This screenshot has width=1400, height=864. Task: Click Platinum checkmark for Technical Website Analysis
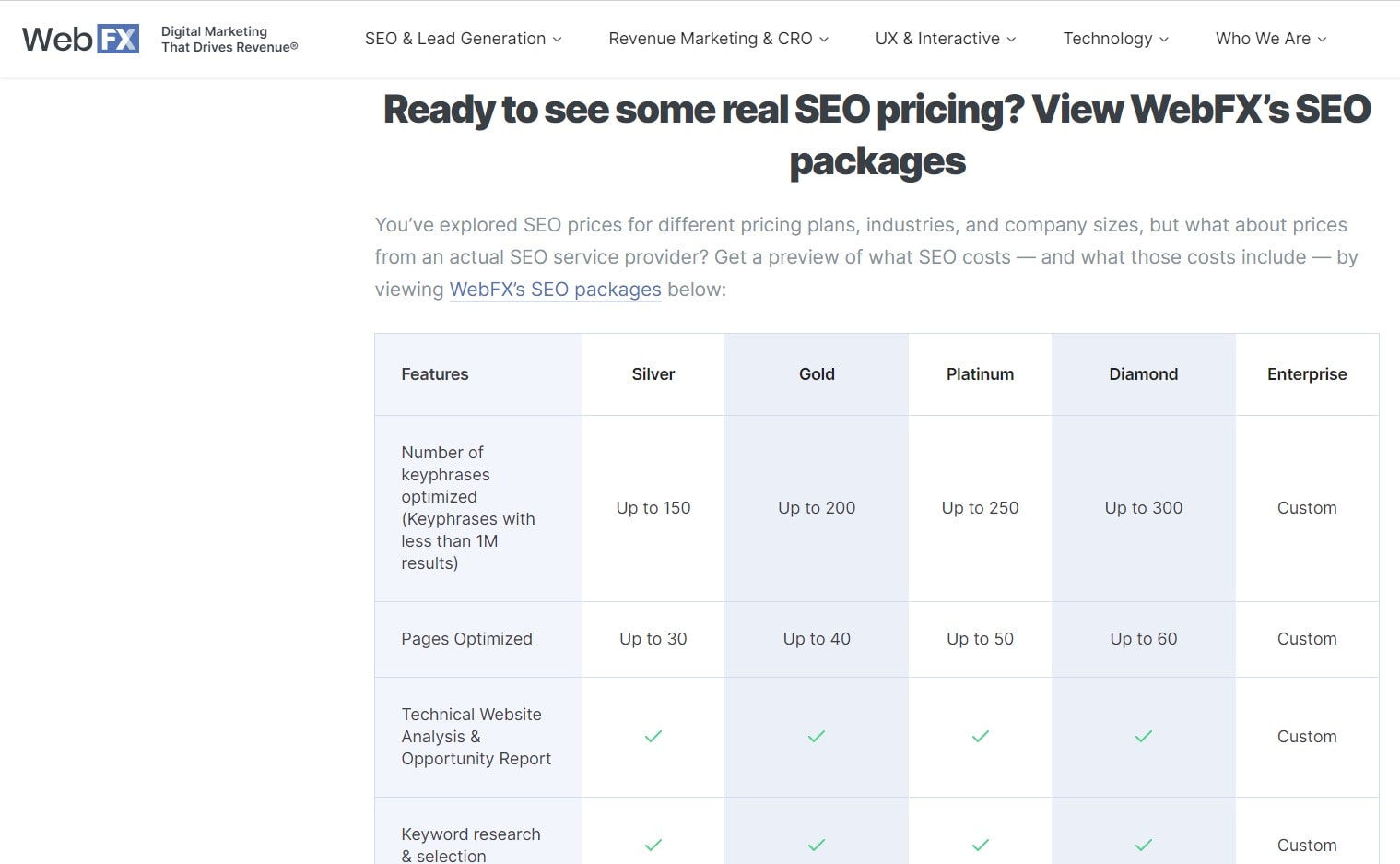981,736
